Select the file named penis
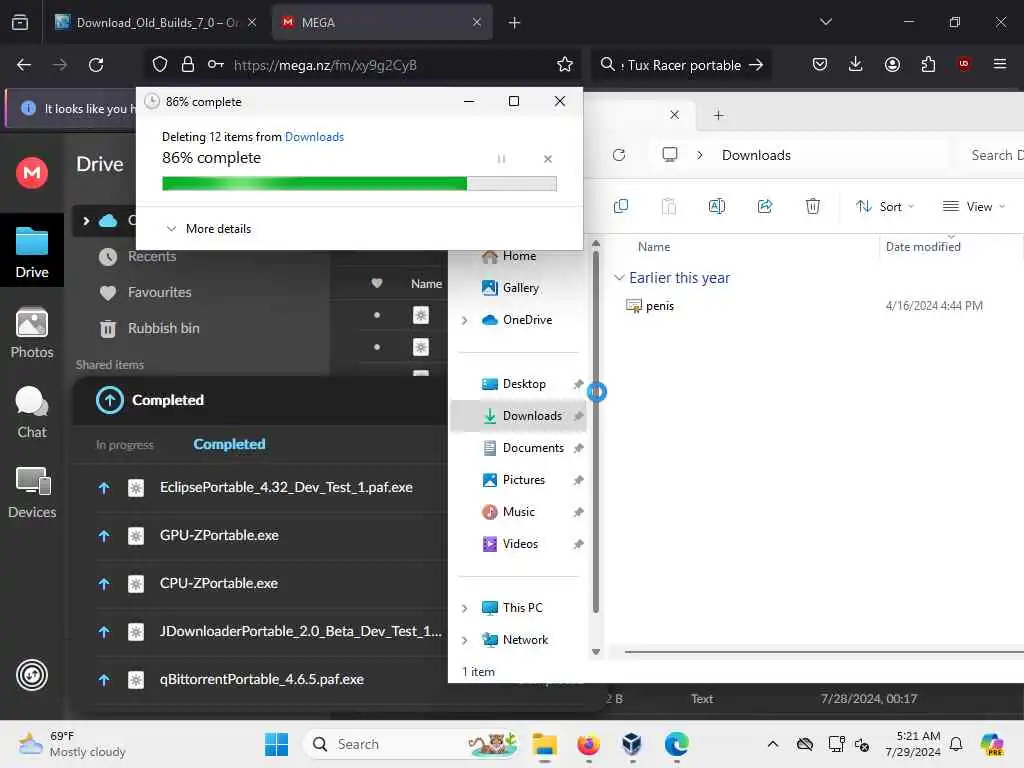This screenshot has width=1024, height=768. tap(660, 306)
